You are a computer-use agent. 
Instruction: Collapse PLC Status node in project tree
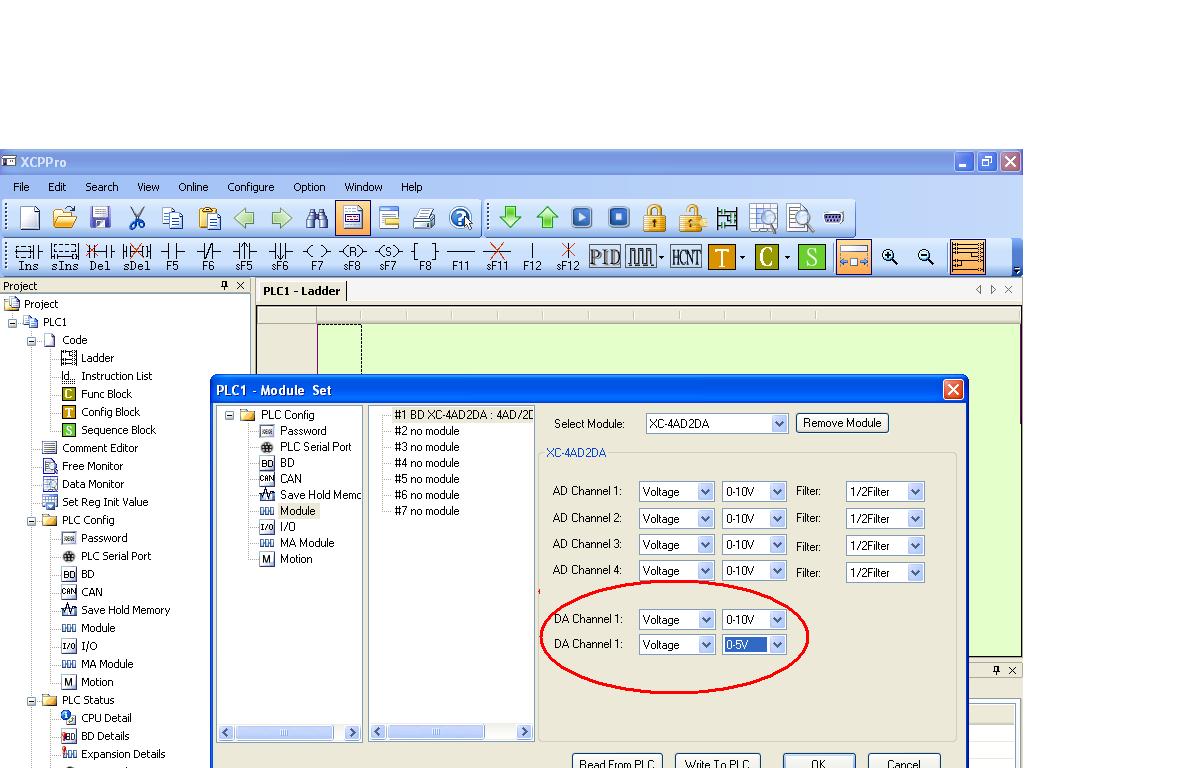click(31, 701)
